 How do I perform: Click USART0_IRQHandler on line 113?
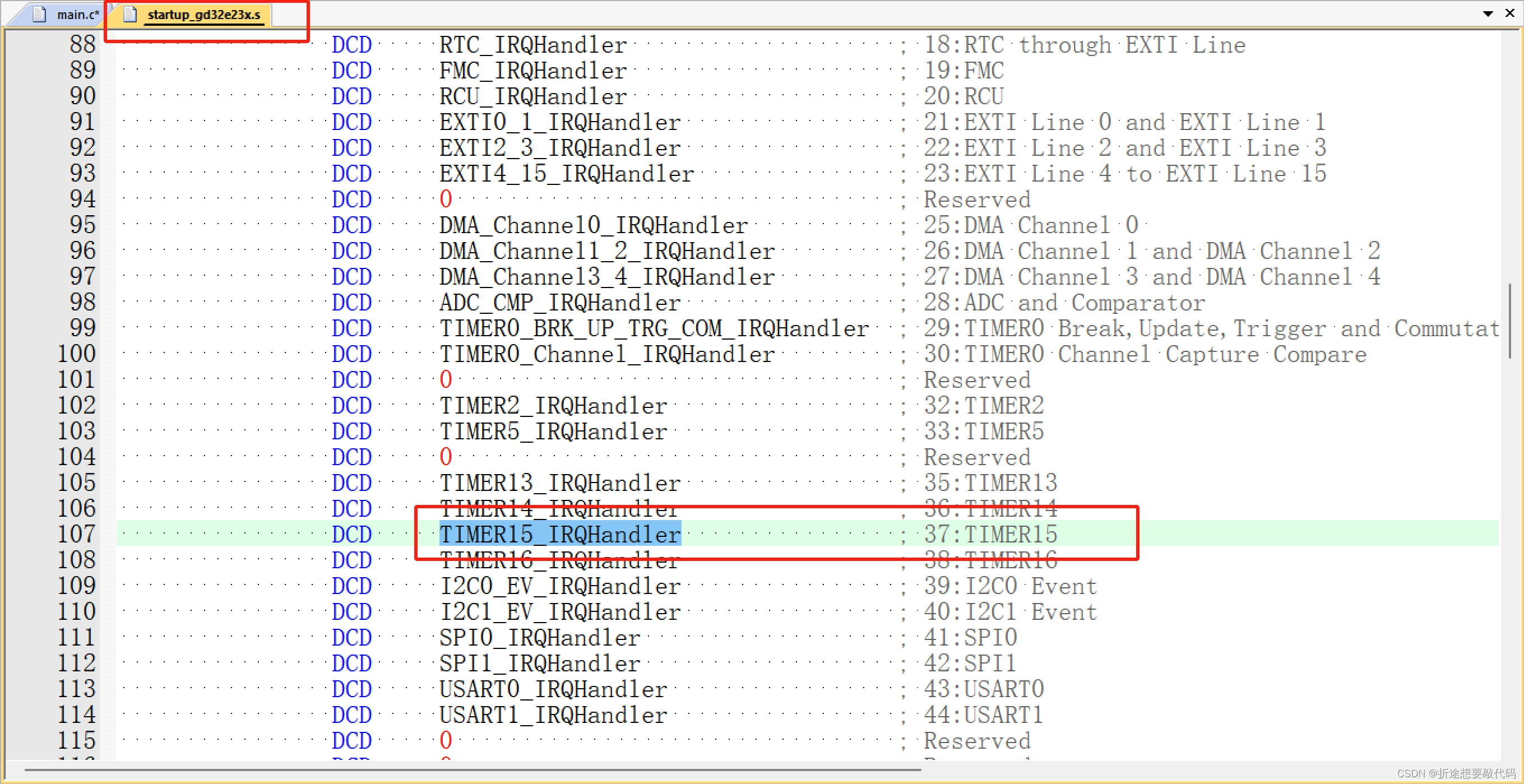553,688
